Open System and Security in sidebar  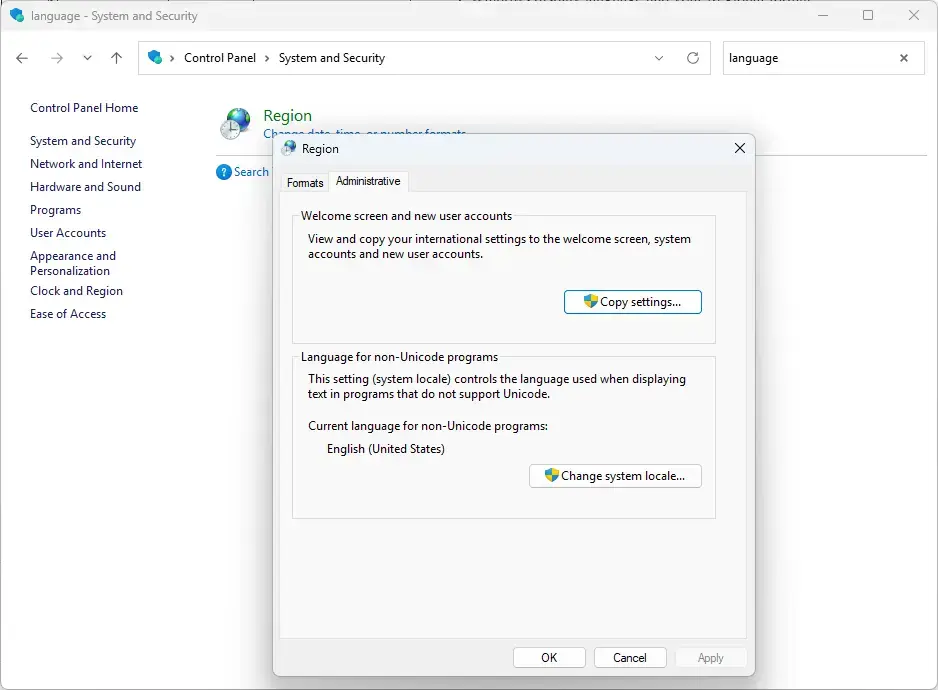tap(83, 141)
